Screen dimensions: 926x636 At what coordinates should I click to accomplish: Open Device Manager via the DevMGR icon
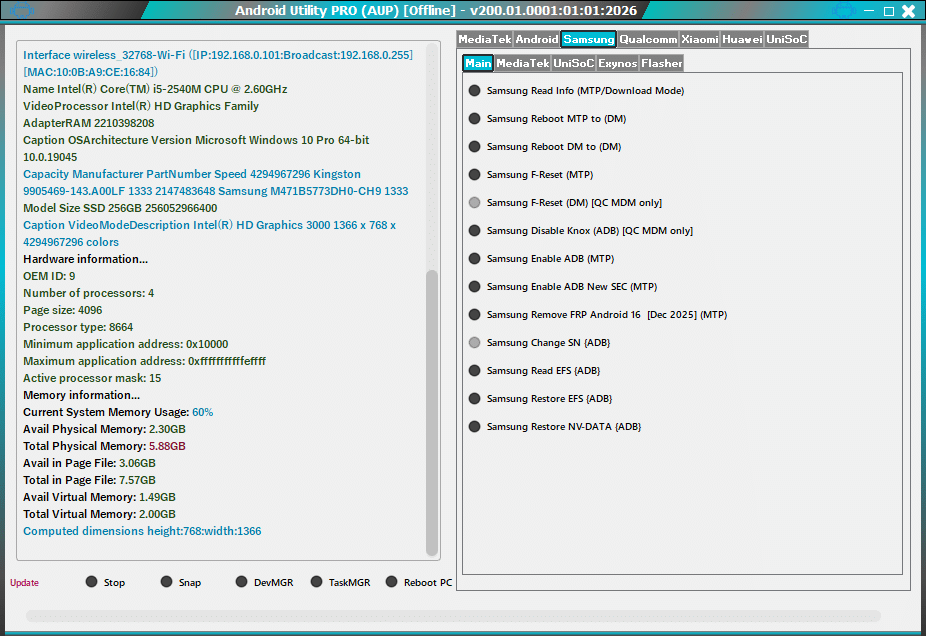[x=240, y=581]
